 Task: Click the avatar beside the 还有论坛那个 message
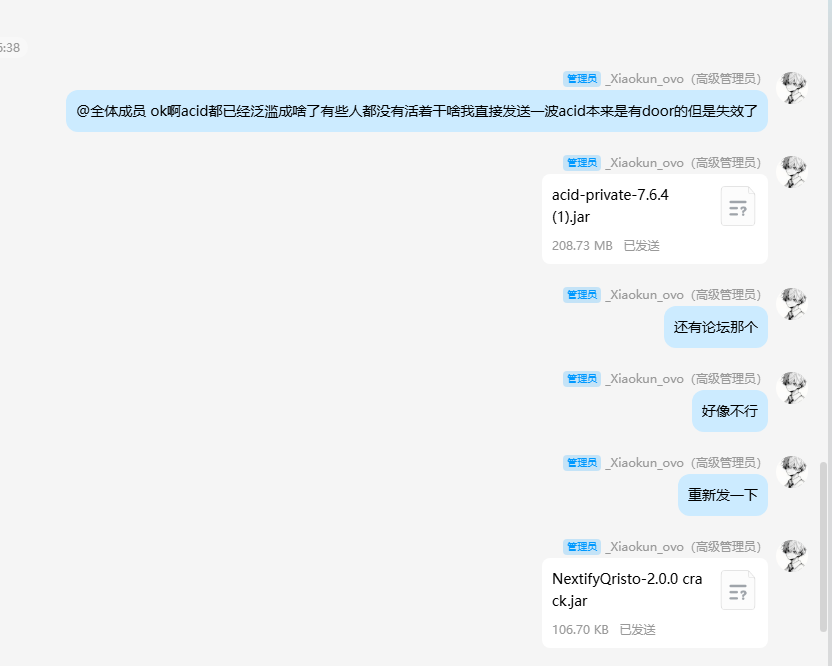coord(793,304)
